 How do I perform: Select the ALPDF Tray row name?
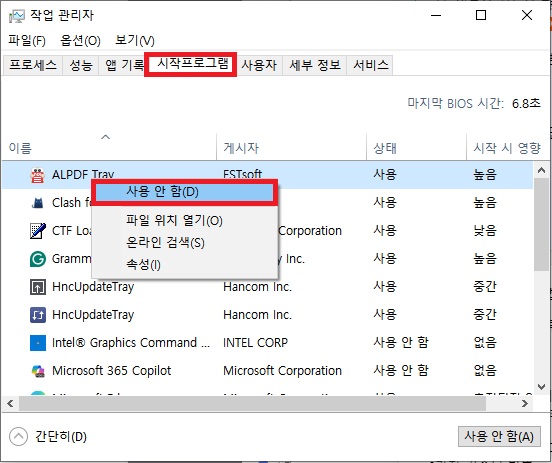tap(83, 175)
